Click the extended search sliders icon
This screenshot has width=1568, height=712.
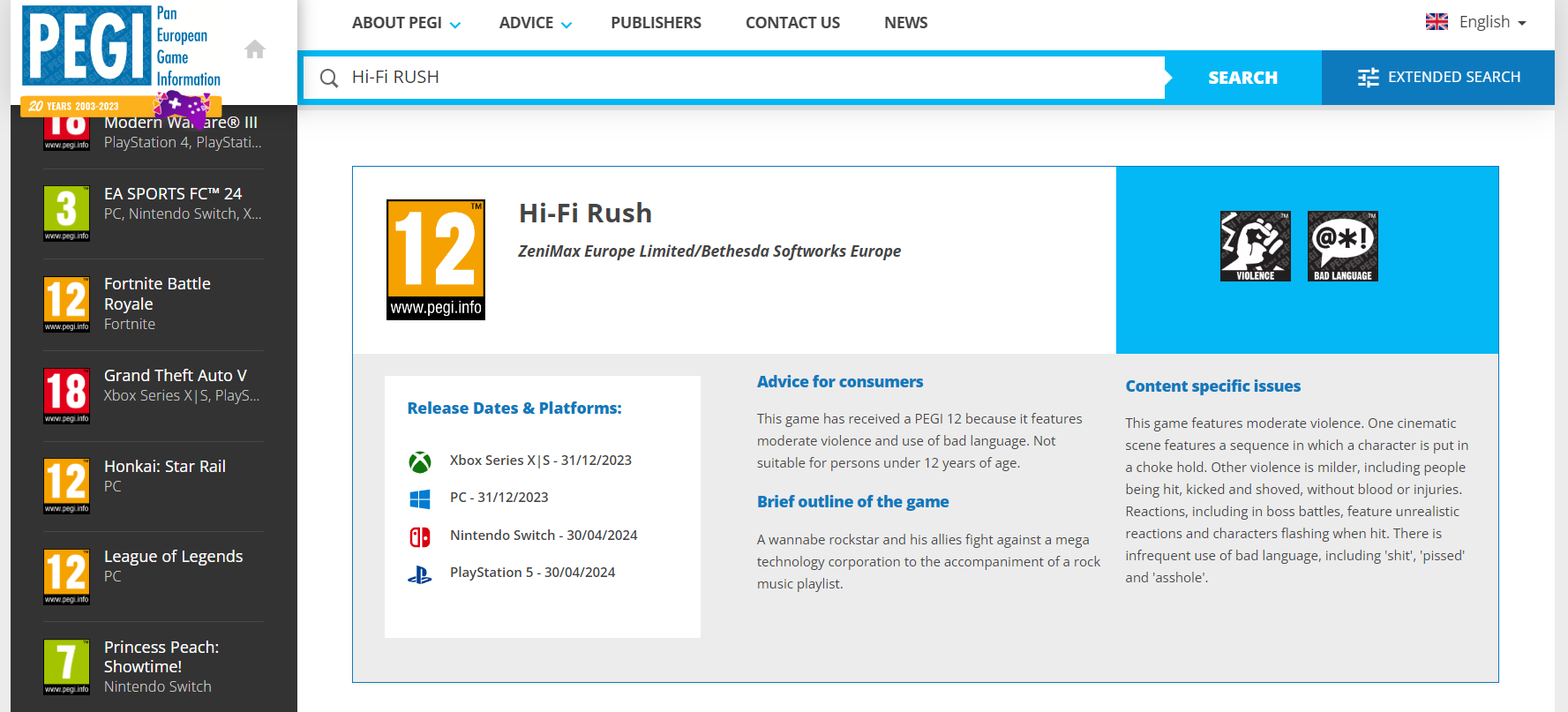pos(1368,78)
